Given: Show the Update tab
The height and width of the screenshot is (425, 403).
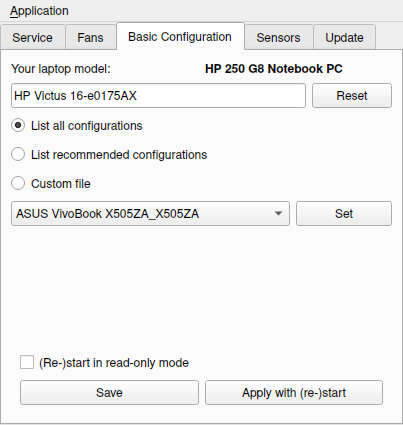Looking at the screenshot, I should (344, 37).
